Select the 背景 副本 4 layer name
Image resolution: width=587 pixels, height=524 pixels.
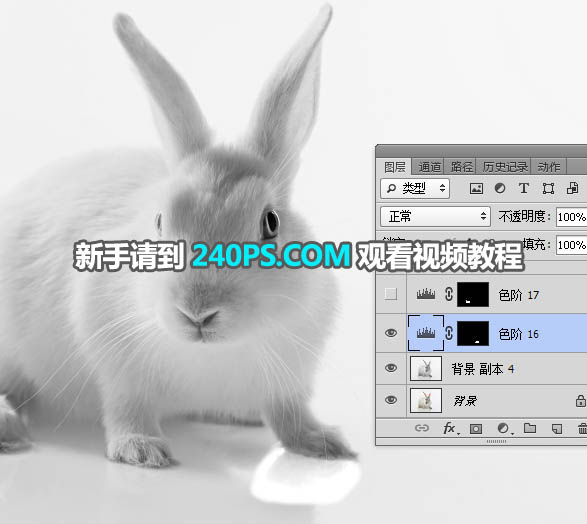[483, 369]
